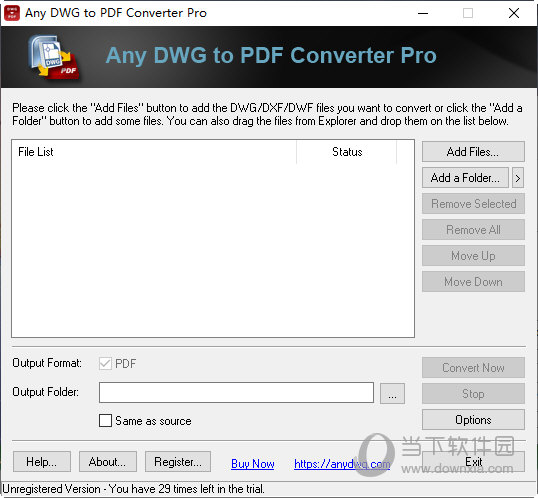Screen dimensions: 538x498
Task: Click the Remove All button
Action: pos(473,230)
